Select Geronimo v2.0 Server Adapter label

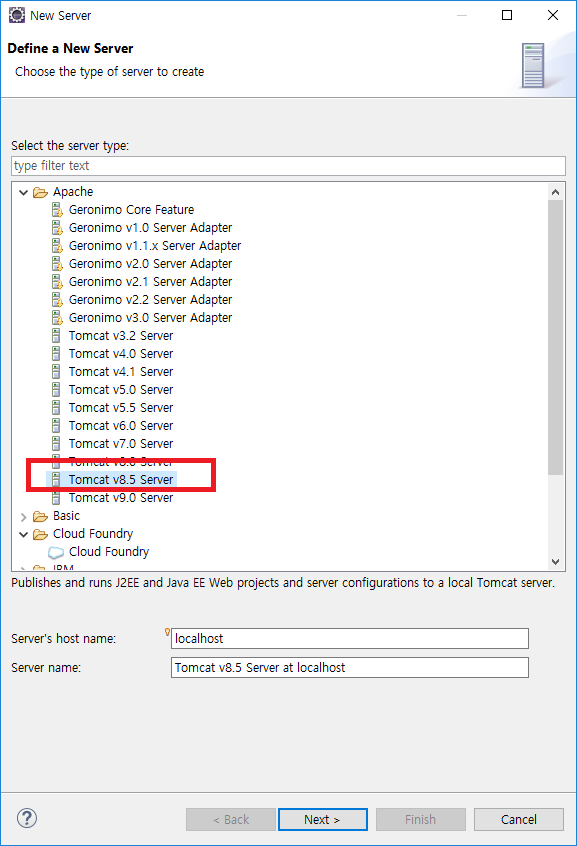[150, 263]
